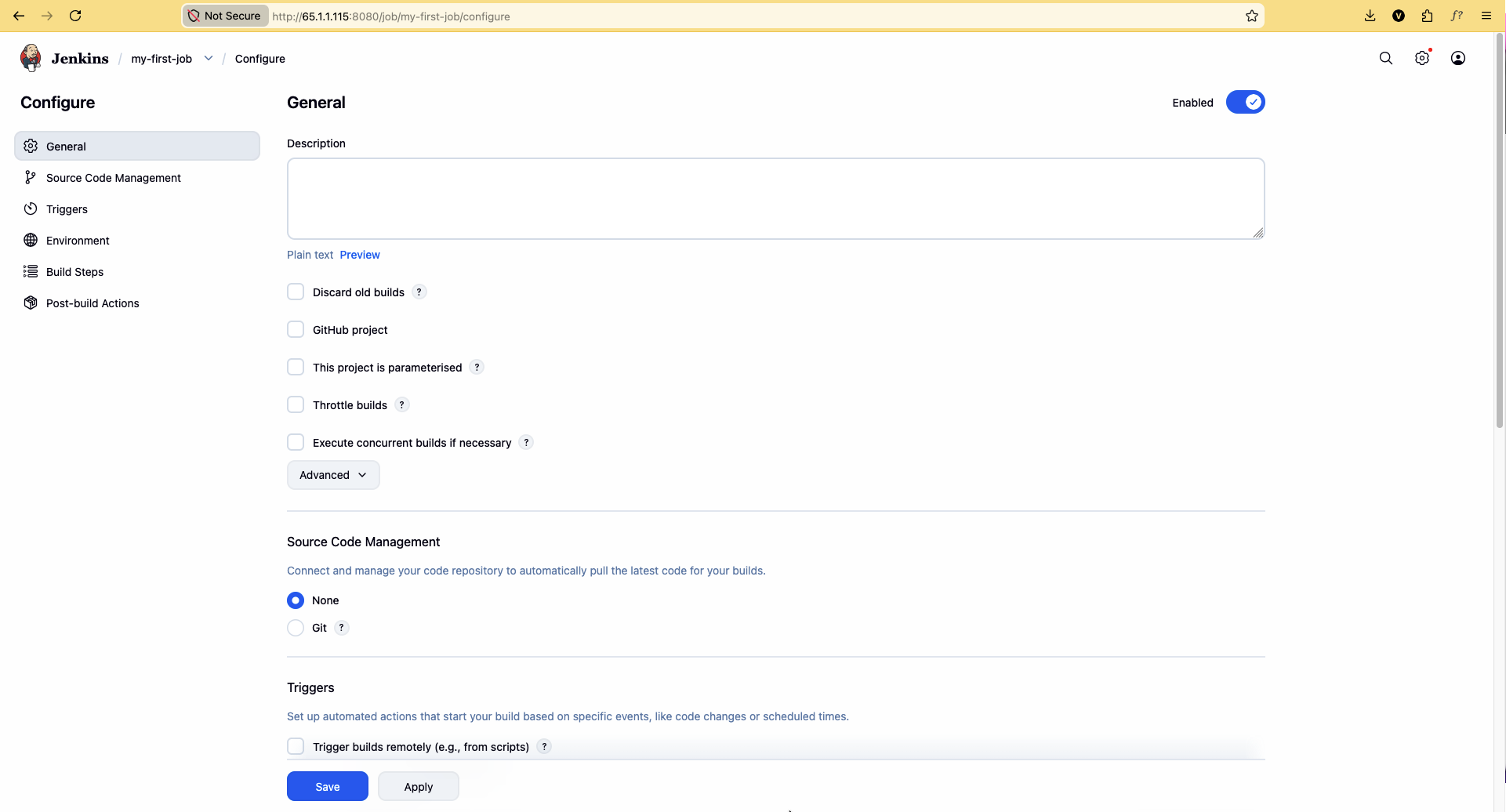The height and width of the screenshot is (812, 1506).
Task: Open browser downloads icon
Action: pos(1370,16)
